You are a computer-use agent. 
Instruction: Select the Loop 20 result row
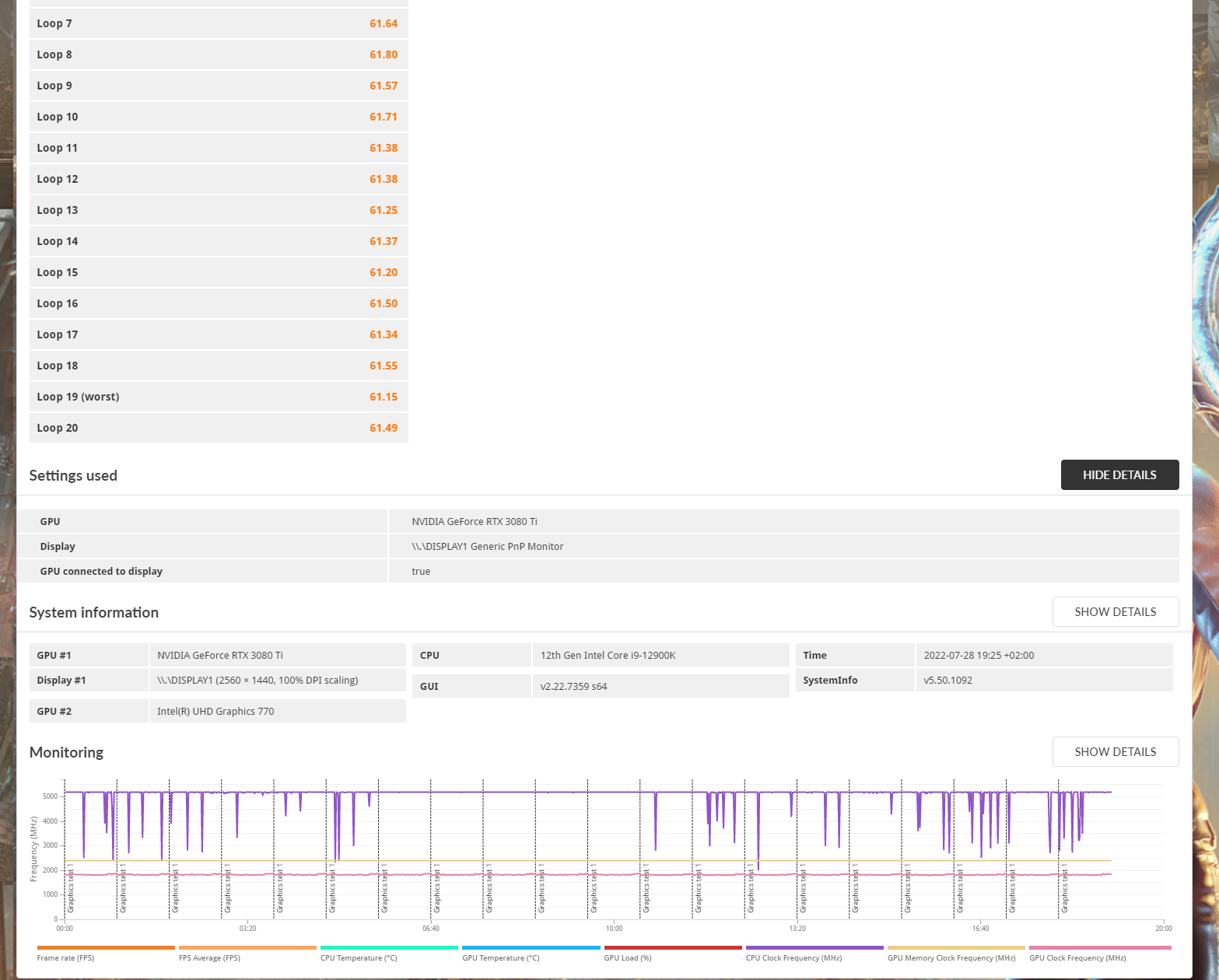[219, 428]
